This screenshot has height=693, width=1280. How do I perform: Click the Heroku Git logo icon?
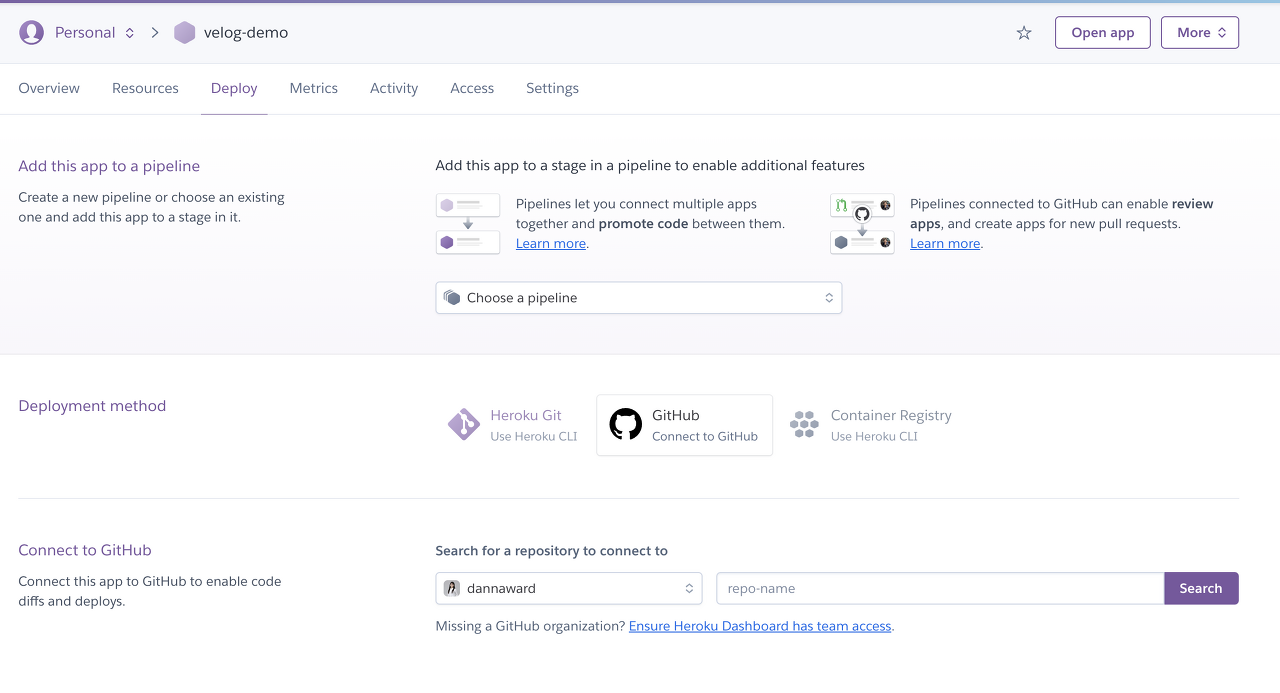pyautogui.click(x=463, y=425)
